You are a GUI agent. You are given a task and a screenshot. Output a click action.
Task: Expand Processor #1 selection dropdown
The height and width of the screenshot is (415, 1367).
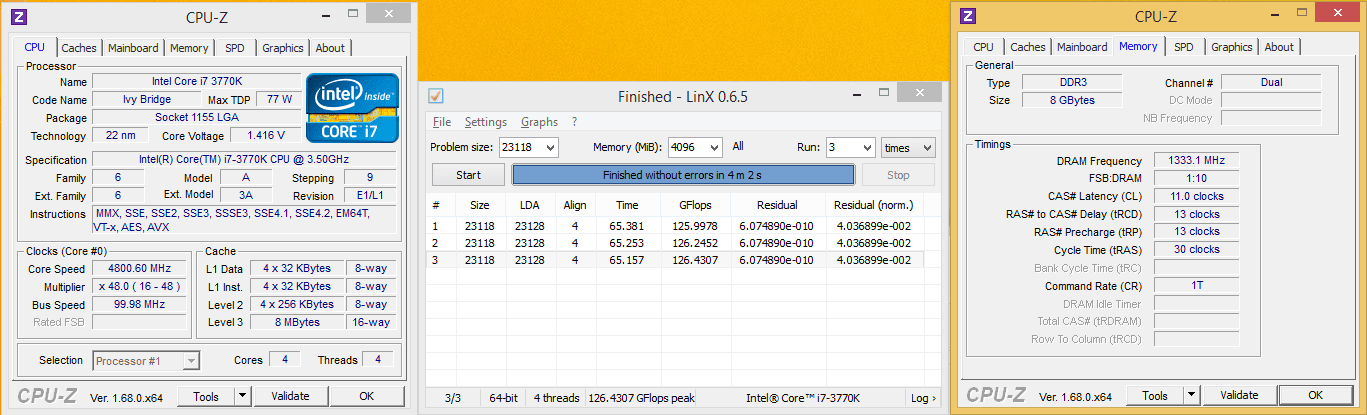(x=191, y=360)
